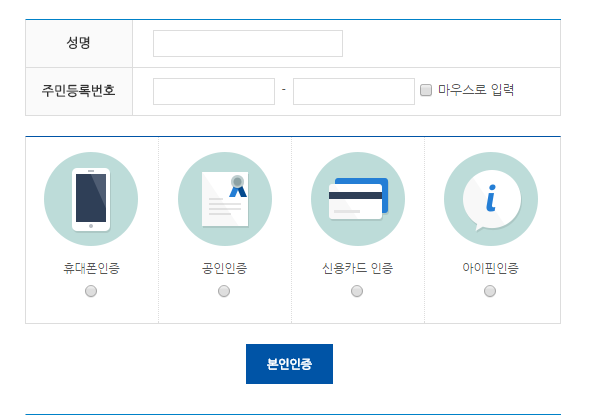Click the 마우스로 입력 label text

click(x=476, y=90)
